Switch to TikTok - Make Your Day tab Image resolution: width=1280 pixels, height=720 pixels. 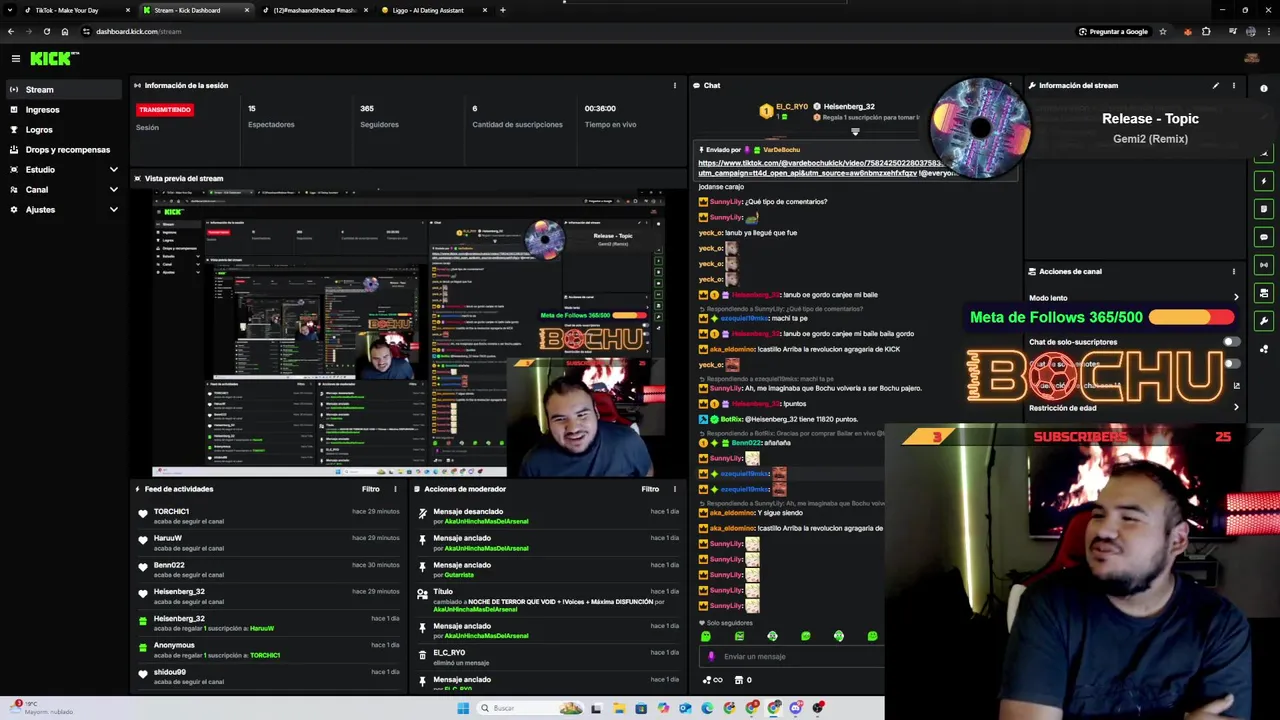pyautogui.click(x=76, y=10)
